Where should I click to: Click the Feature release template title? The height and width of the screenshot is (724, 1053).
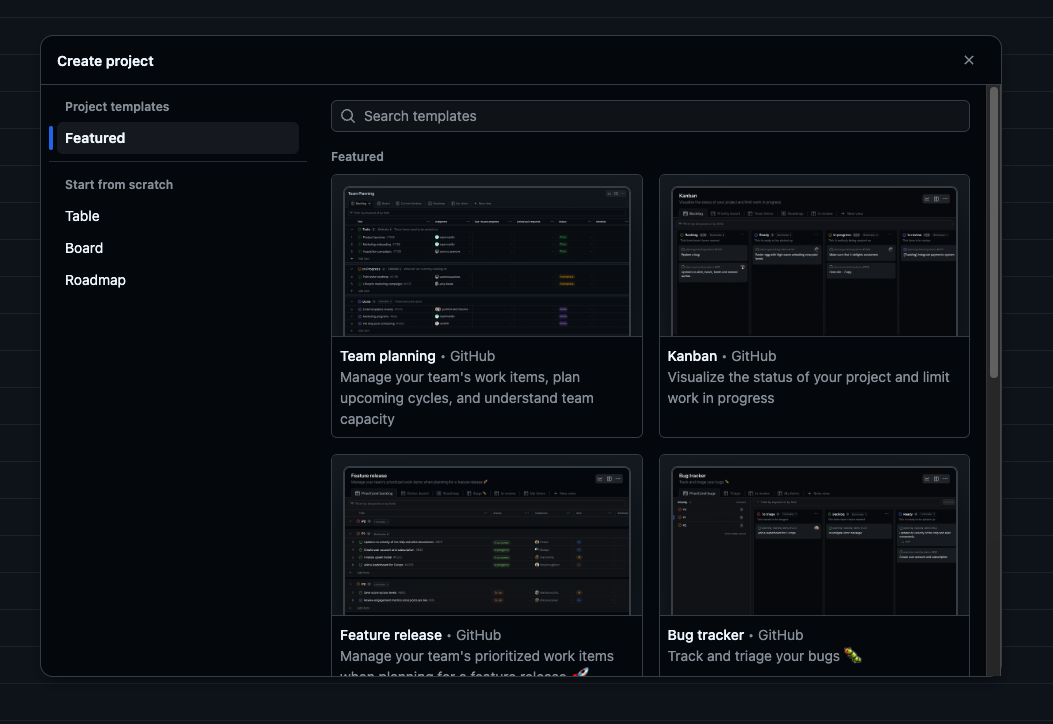click(x=391, y=635)
